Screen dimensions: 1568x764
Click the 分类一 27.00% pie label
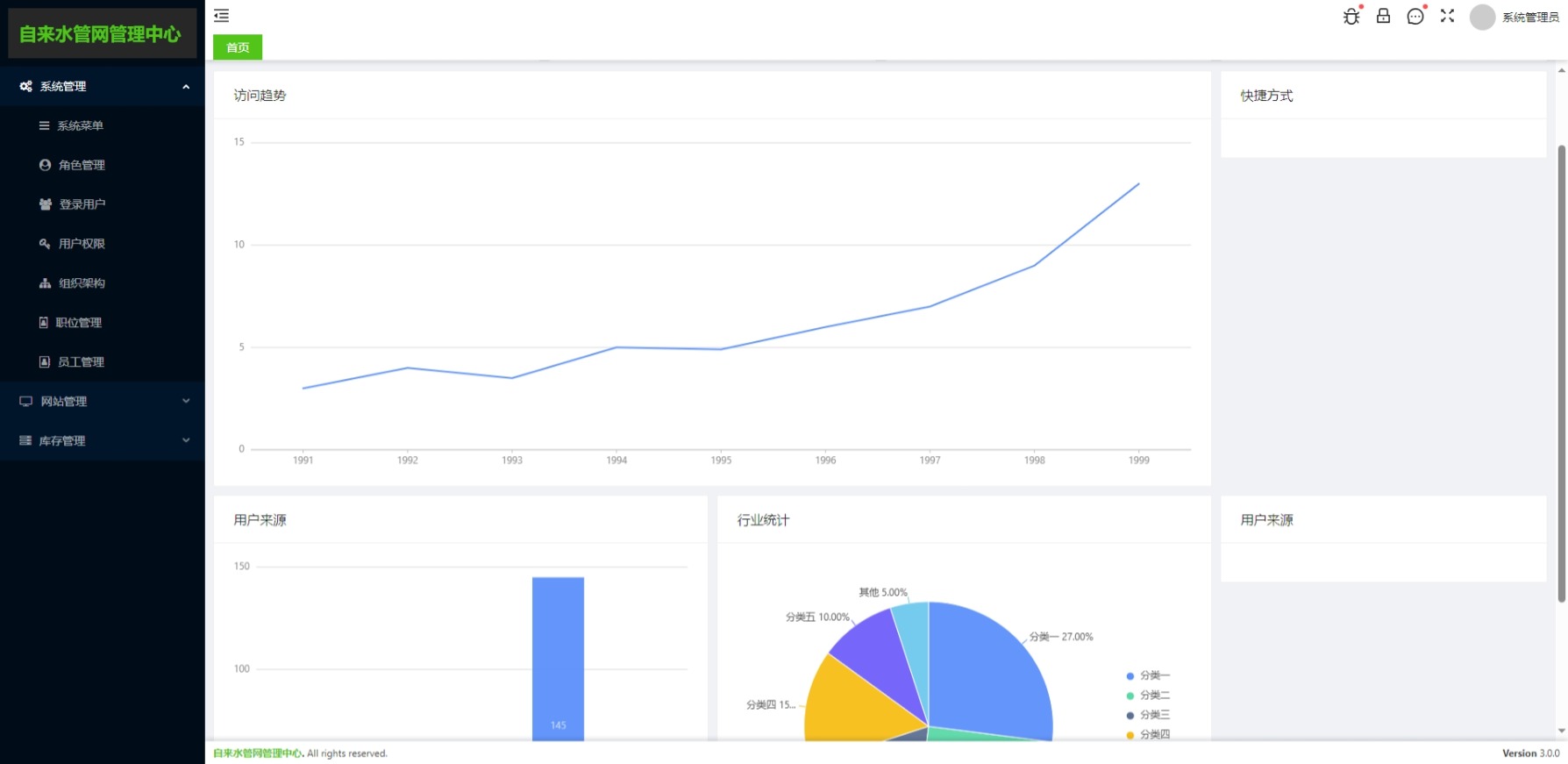tap(1061, 637)
